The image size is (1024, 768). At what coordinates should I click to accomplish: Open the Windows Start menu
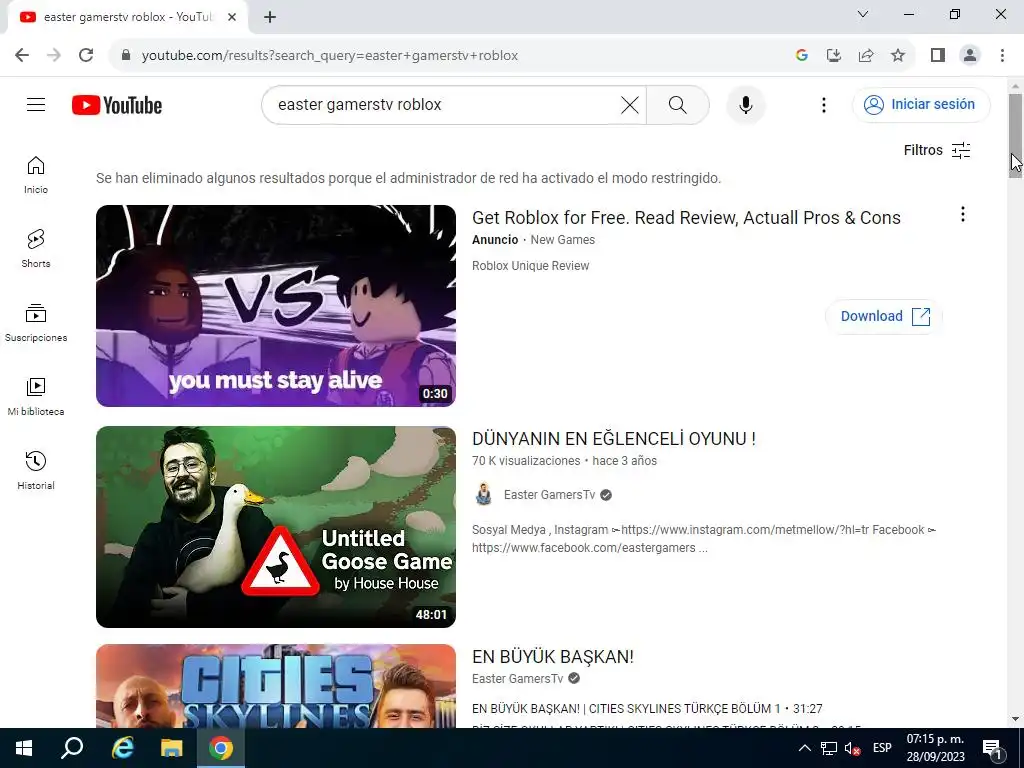point(24,748)
